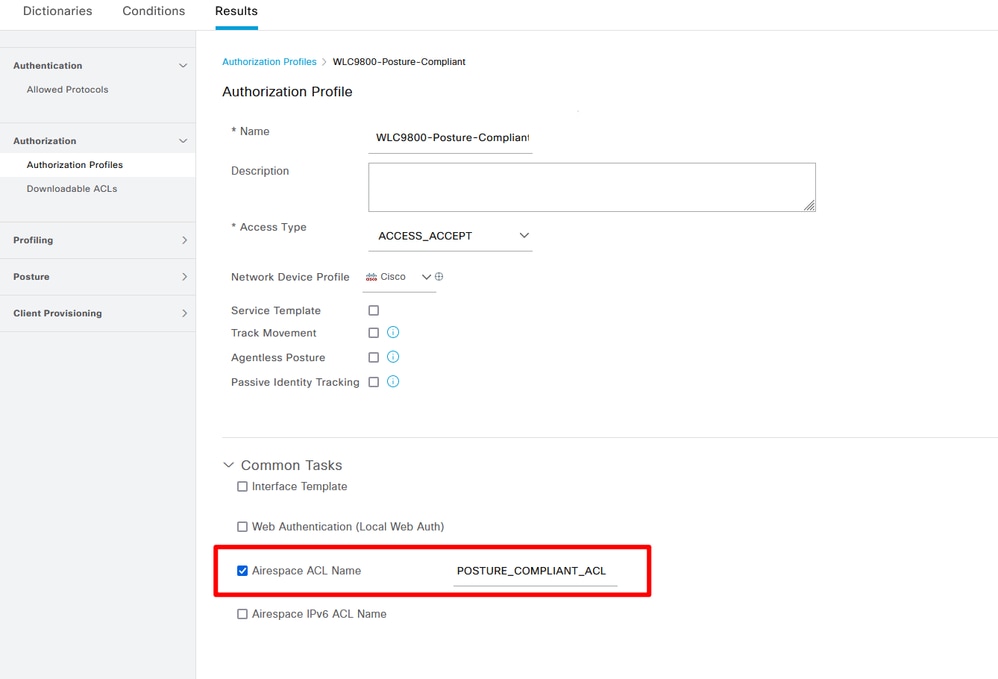Click the Authorization Profiles breadcrumb link

[x=269, y=62]
